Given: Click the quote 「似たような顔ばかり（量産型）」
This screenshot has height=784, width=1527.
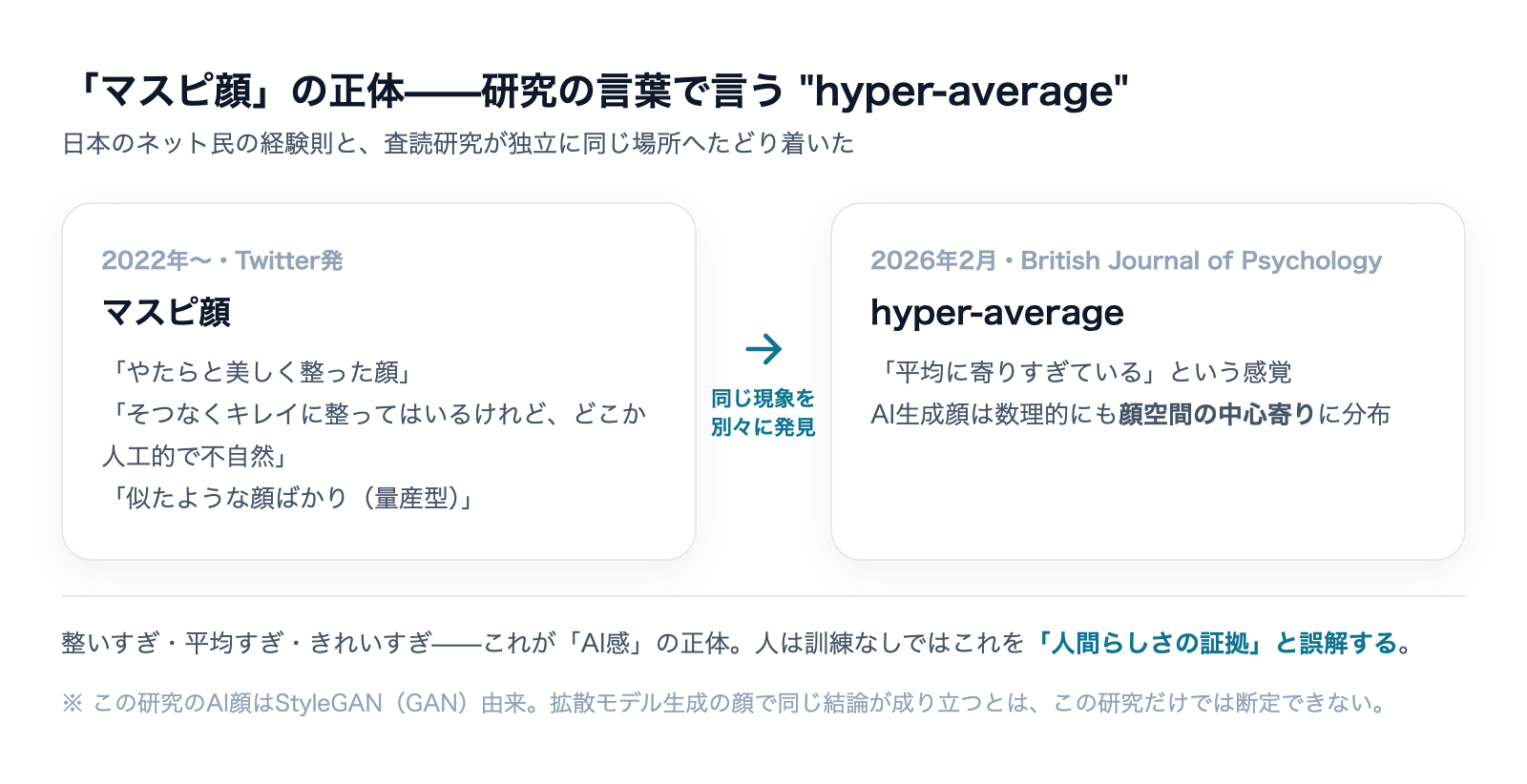Looking at the screenshot, I should [289, 498].
